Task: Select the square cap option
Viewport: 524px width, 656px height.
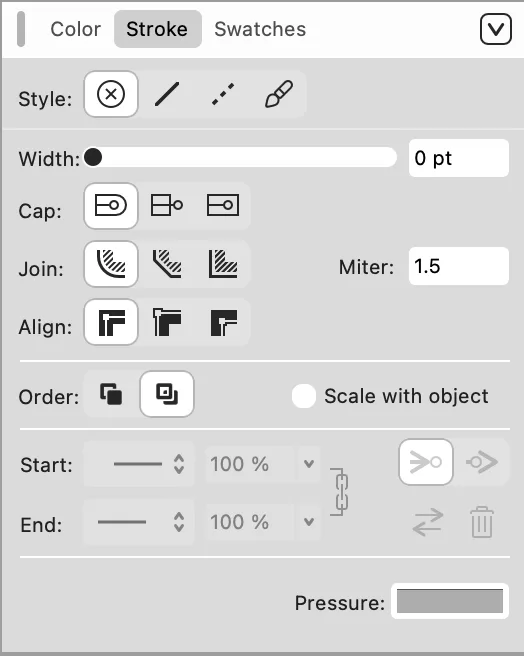Action: [223, 205]
